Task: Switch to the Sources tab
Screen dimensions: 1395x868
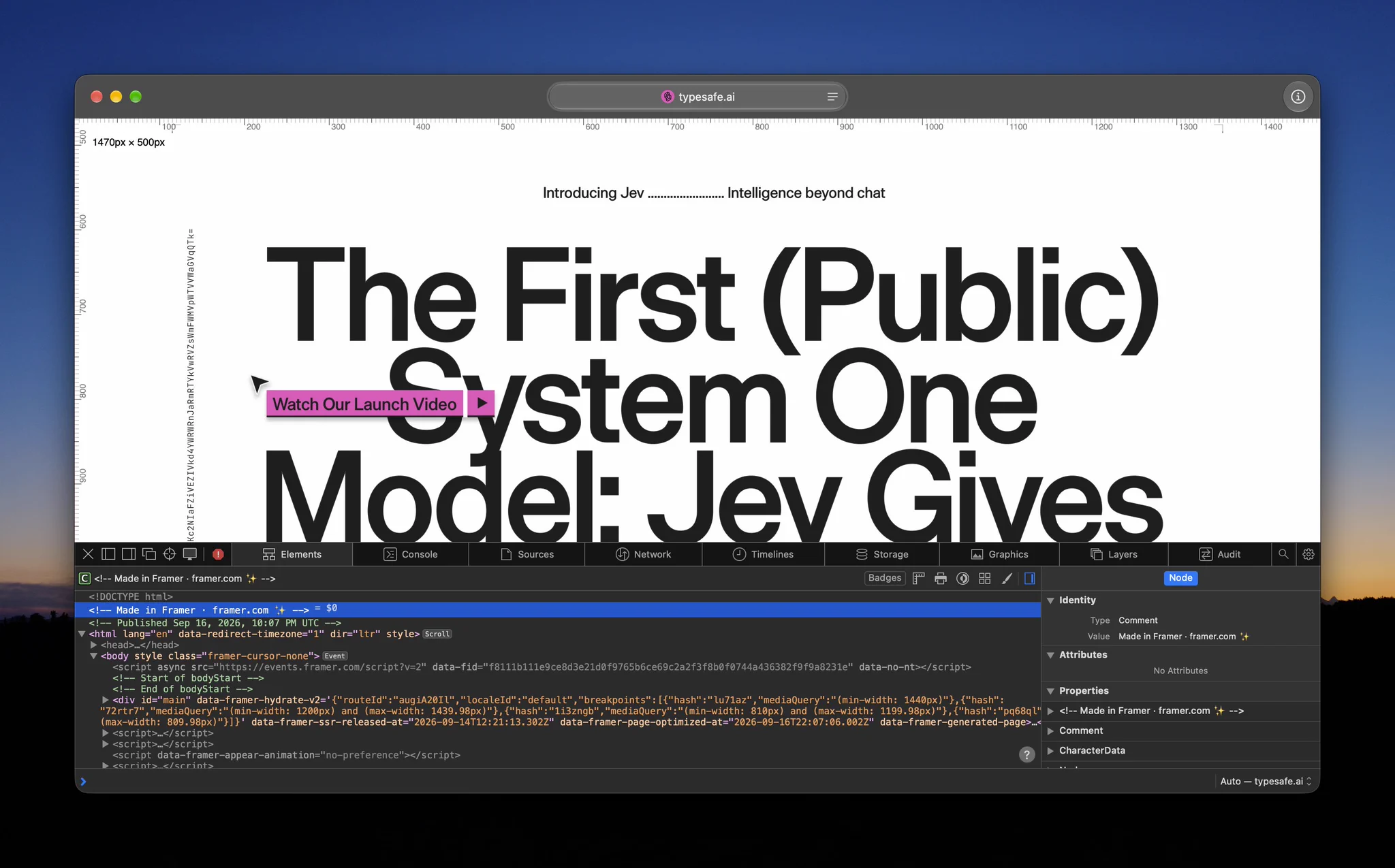Action: click(x=527, y=554)
